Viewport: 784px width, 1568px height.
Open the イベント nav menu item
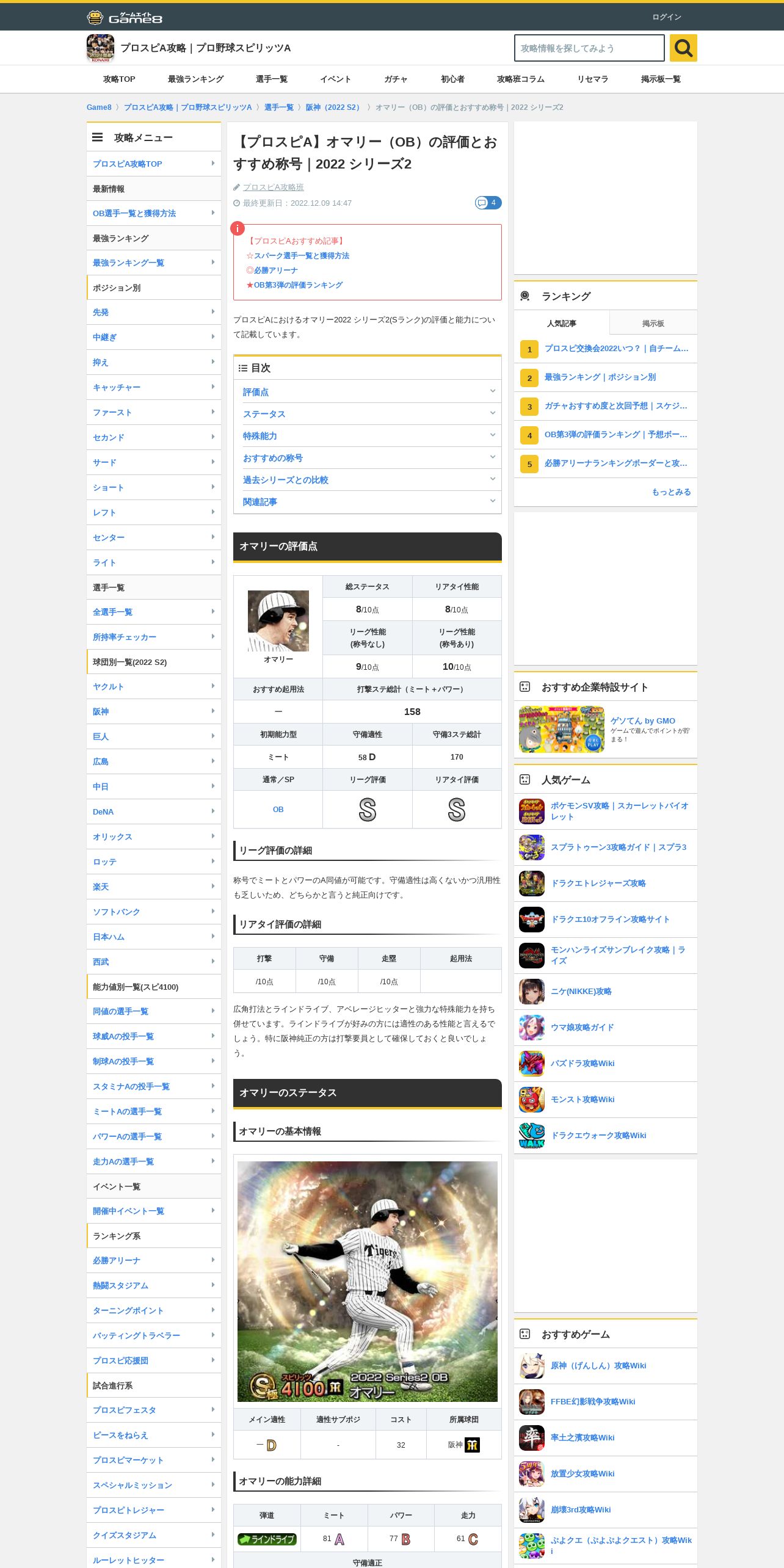(335, 79)
